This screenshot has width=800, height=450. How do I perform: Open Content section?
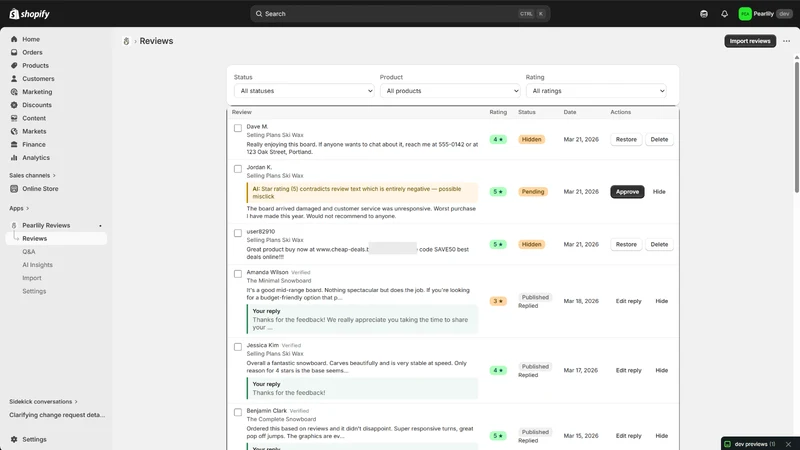34,118
